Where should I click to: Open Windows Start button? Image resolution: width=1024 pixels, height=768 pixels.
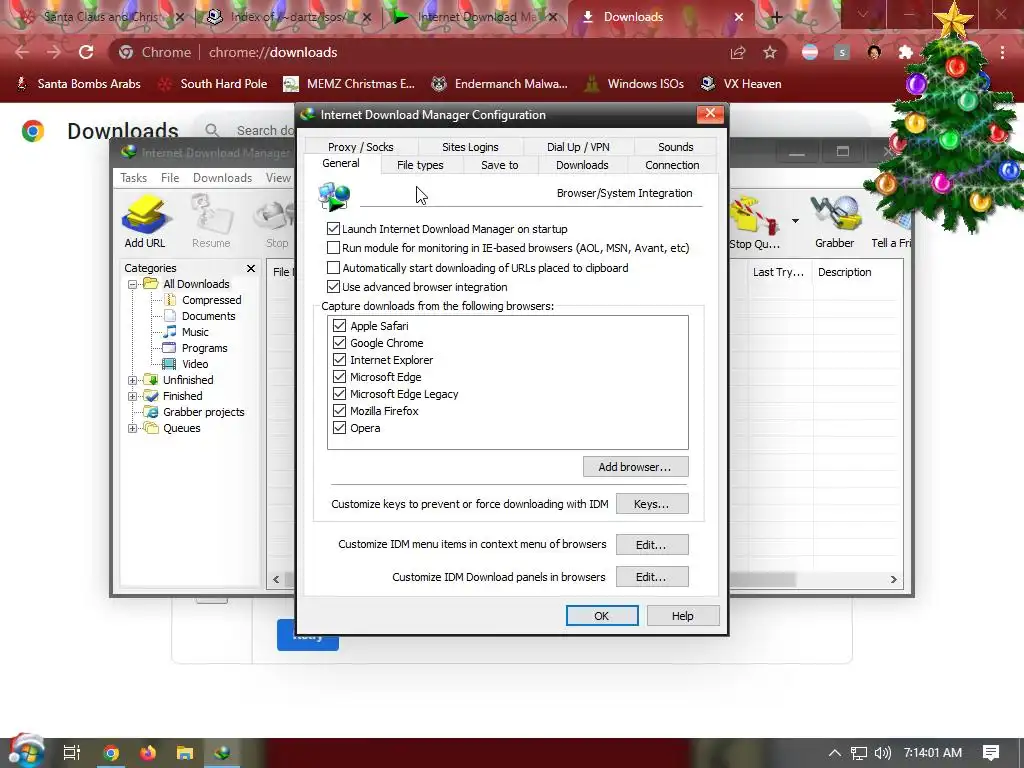point(25,752)
